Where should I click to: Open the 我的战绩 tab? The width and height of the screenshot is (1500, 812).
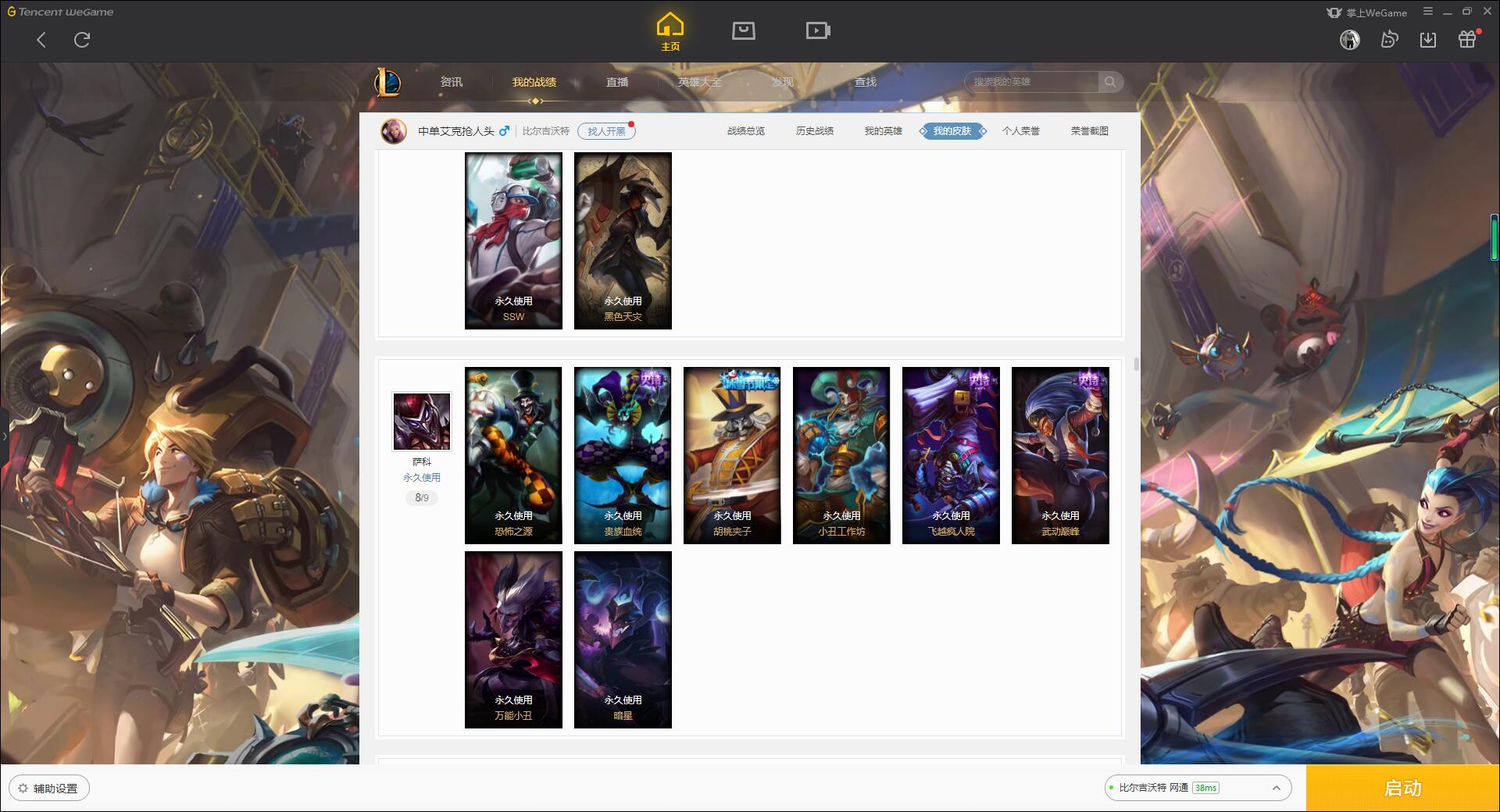pyautogui.click(x=534, y=82)
